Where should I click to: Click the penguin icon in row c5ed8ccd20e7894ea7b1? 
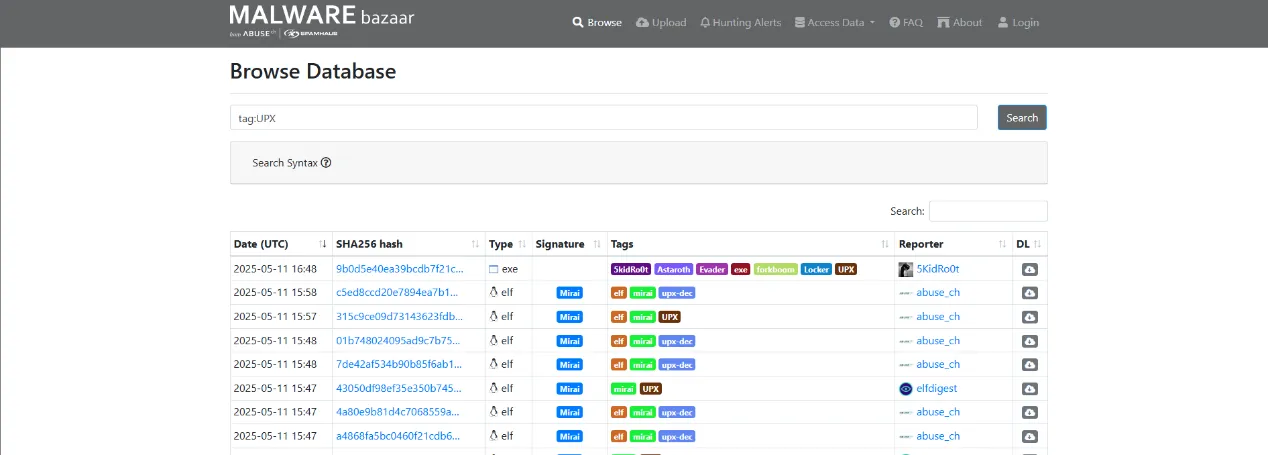(x=493, y=293)
